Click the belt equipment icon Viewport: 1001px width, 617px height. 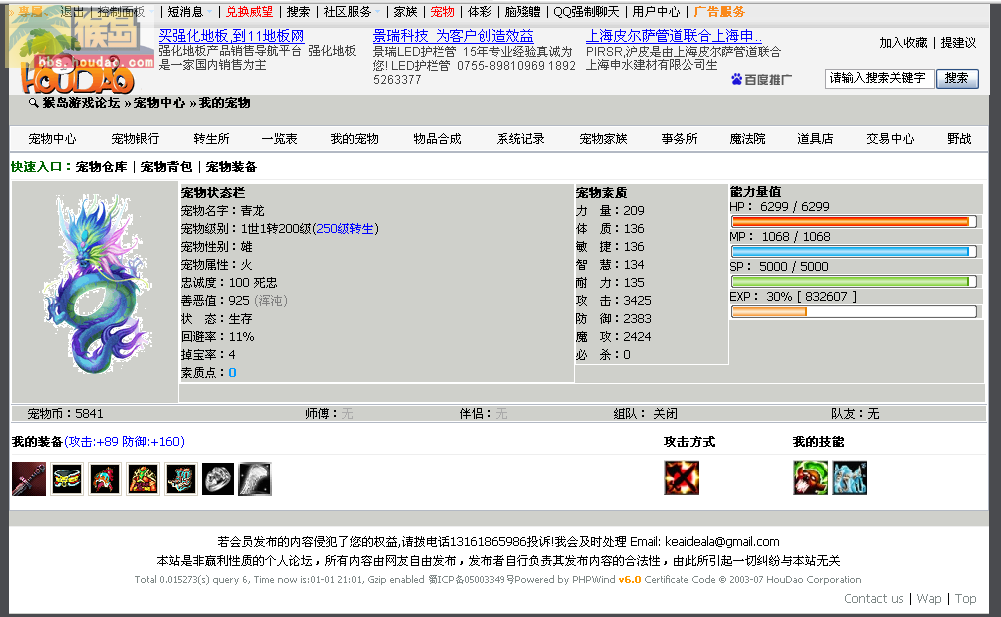[x=67, y=478]
